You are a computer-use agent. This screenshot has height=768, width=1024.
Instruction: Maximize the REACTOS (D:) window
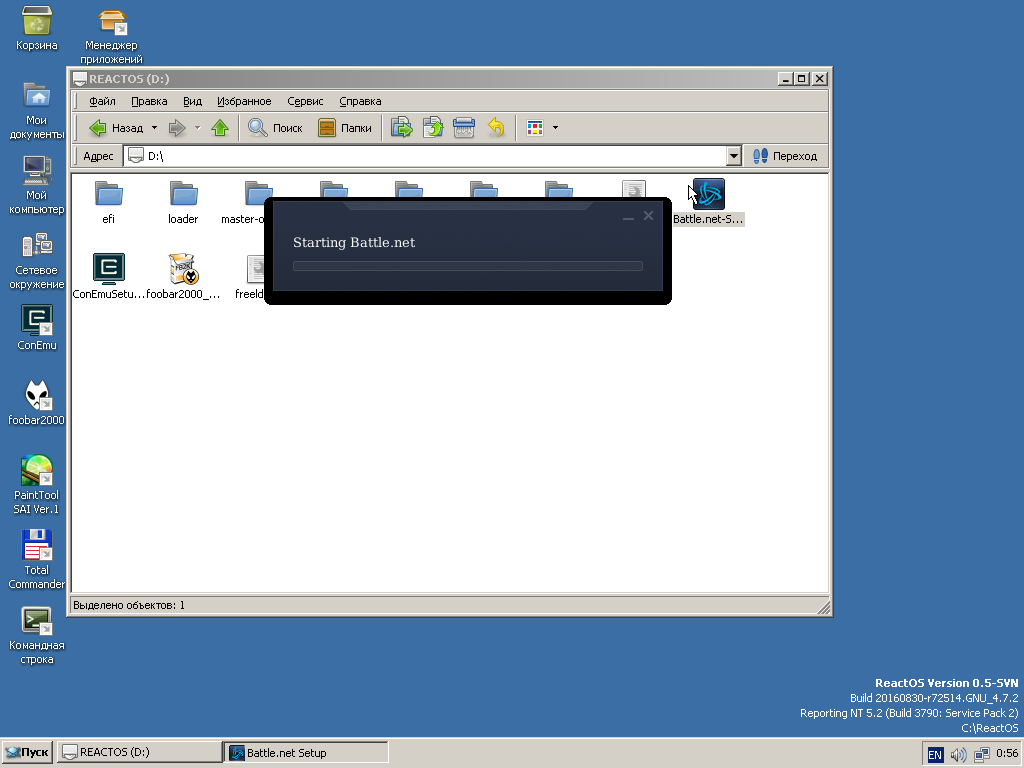[x=802, y=79]
